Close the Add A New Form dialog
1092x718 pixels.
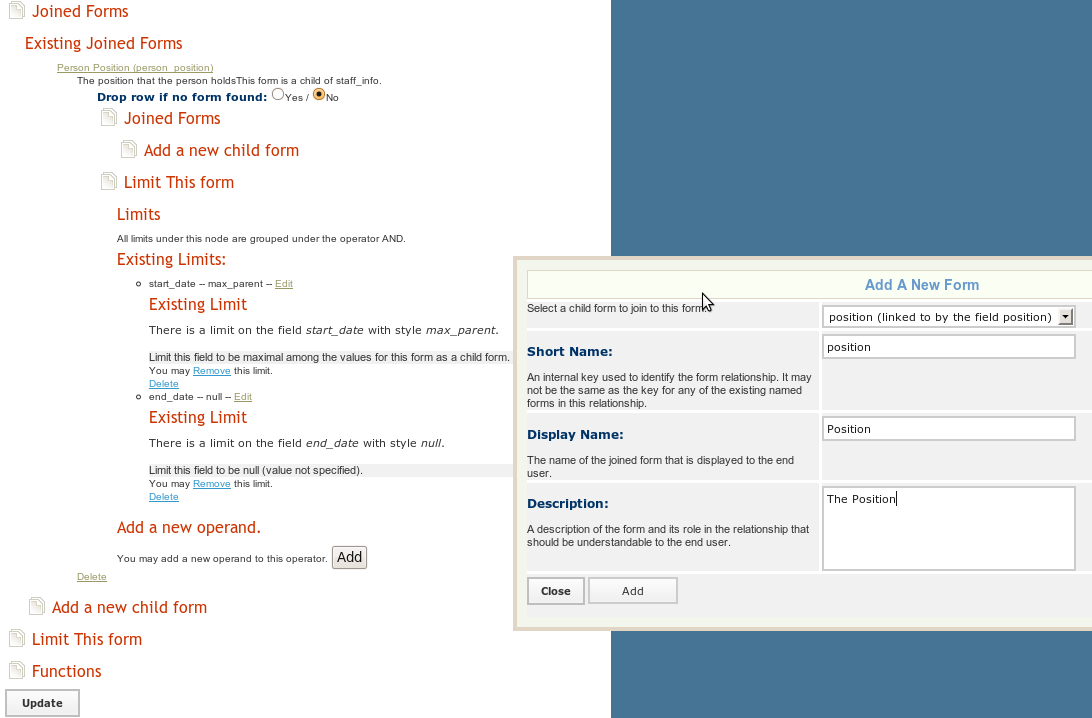tap(556, 591)
